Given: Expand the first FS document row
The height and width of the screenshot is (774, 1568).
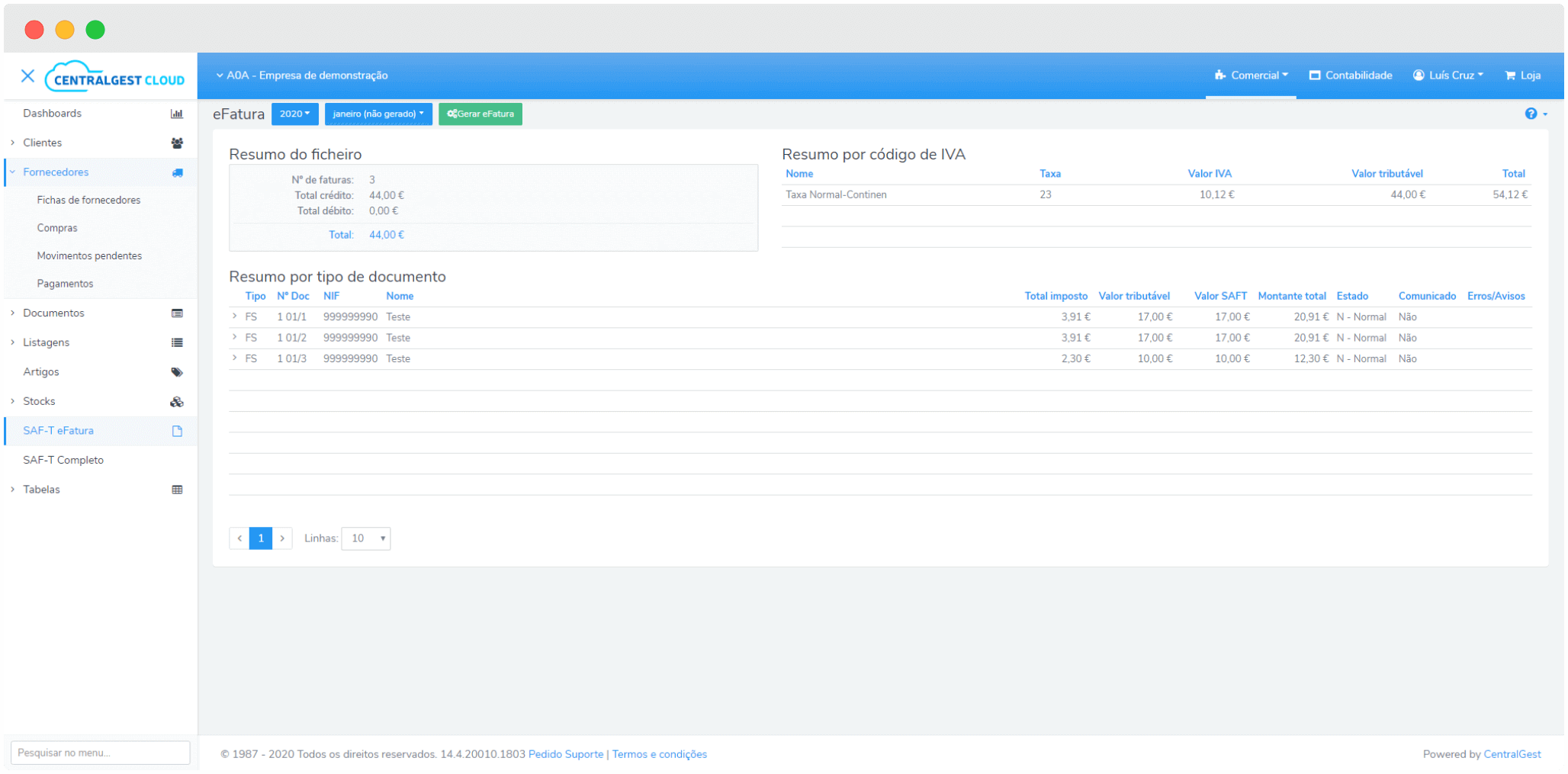Looking at the screenshot, I should 234,316.
